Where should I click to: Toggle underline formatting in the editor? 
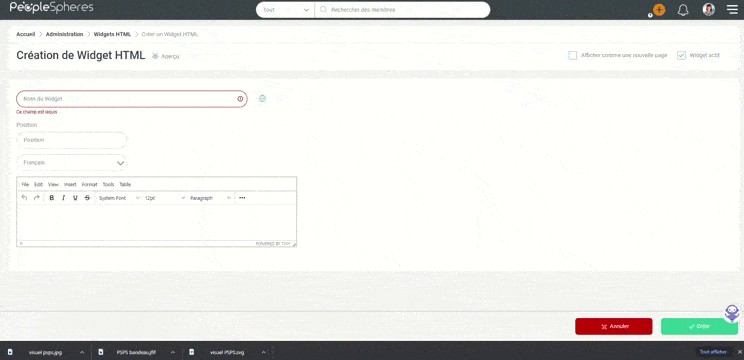point(75,198)
